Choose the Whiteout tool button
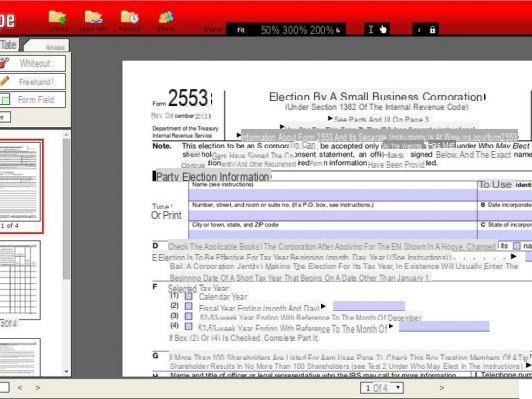Viewport: 532px width, 399px height. (33, 63)
